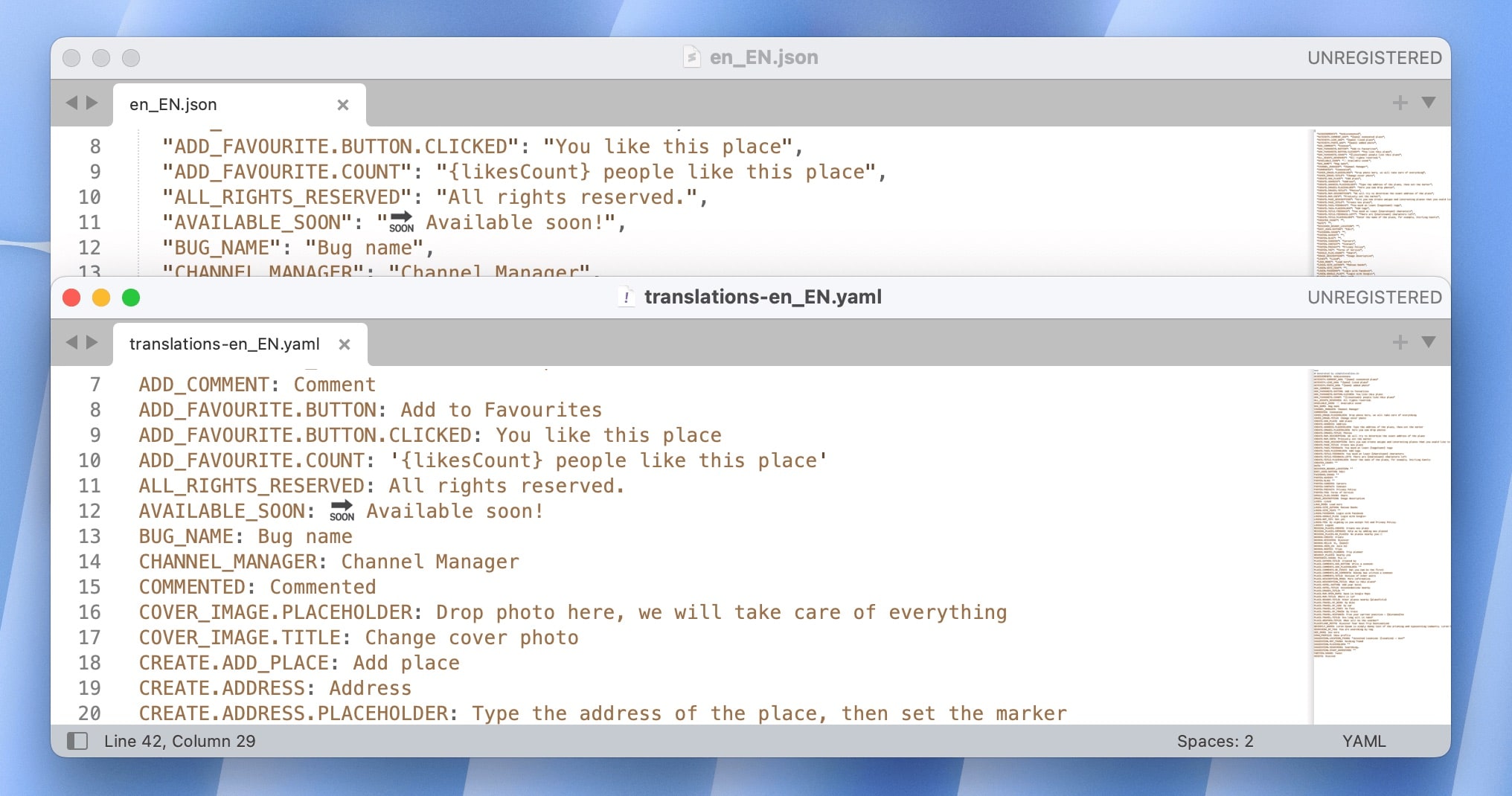The height and width of the screenshot is (796, 1512).
Task: Click line number 7 in yaml gutter
Action: click(95, 385)
